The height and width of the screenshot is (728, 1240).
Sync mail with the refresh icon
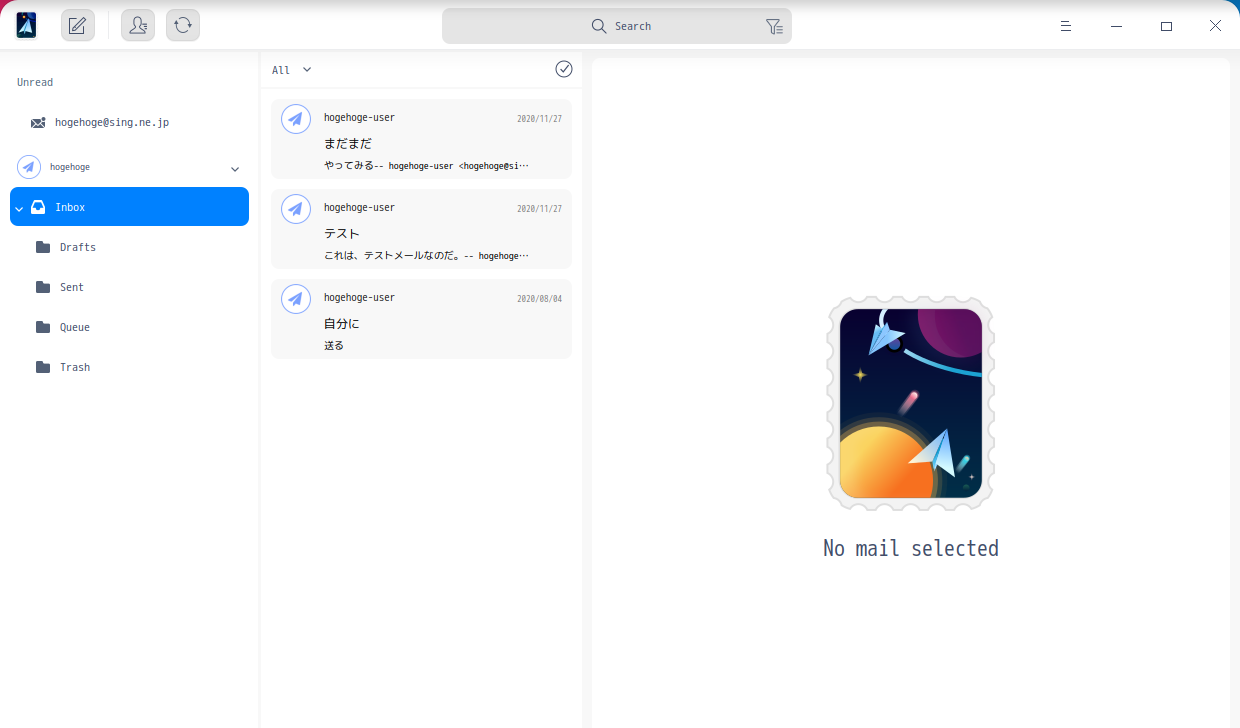[183, 25]
